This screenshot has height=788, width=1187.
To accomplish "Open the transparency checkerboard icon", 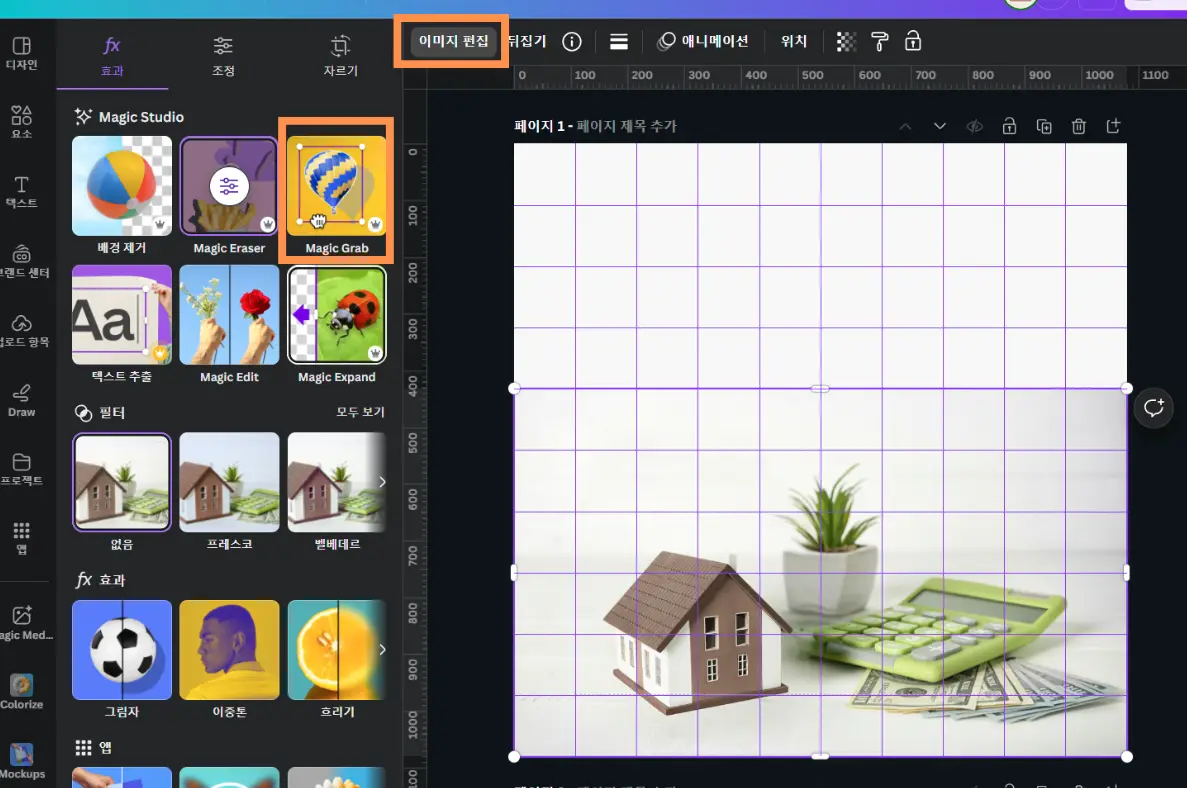I will tap(846, 42).
